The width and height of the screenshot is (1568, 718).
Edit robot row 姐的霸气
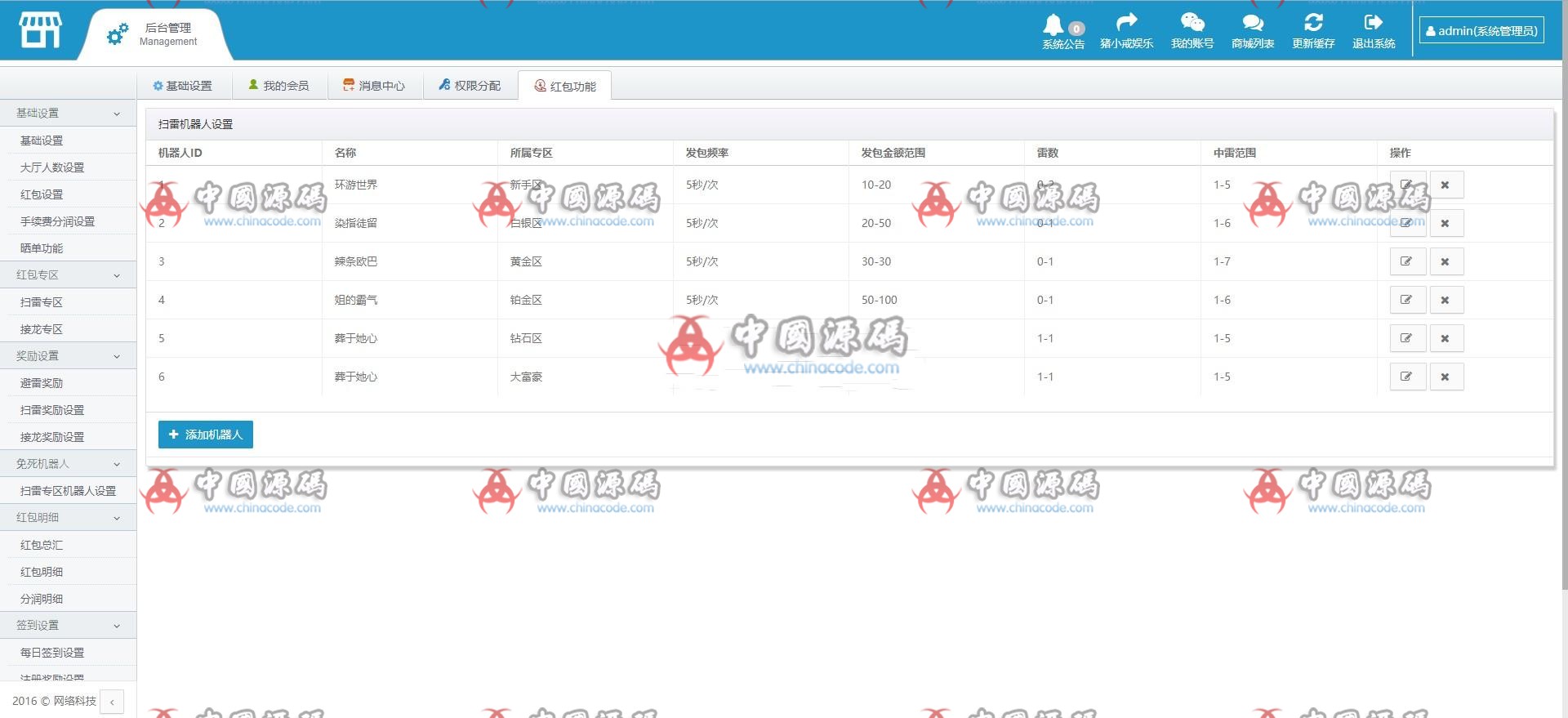point(1407,300)
